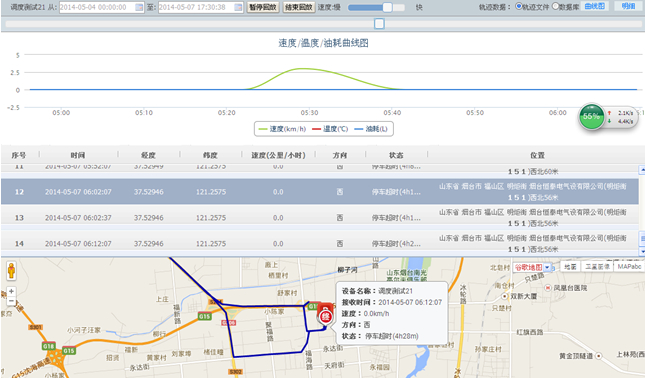Toggle the 油耗(L) legend series
The height and width of the screenshot is (378, 645).
tap(371, 129)
